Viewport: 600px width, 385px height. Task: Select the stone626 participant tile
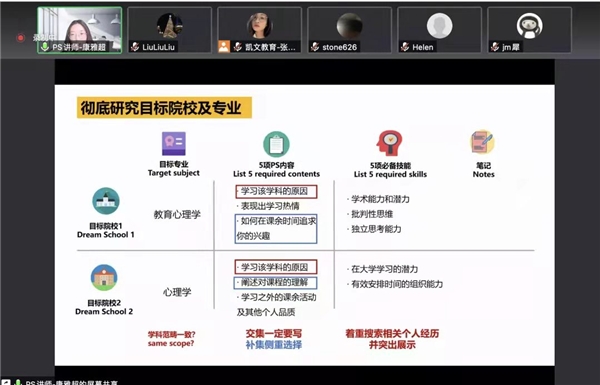[x=349, y=30]
